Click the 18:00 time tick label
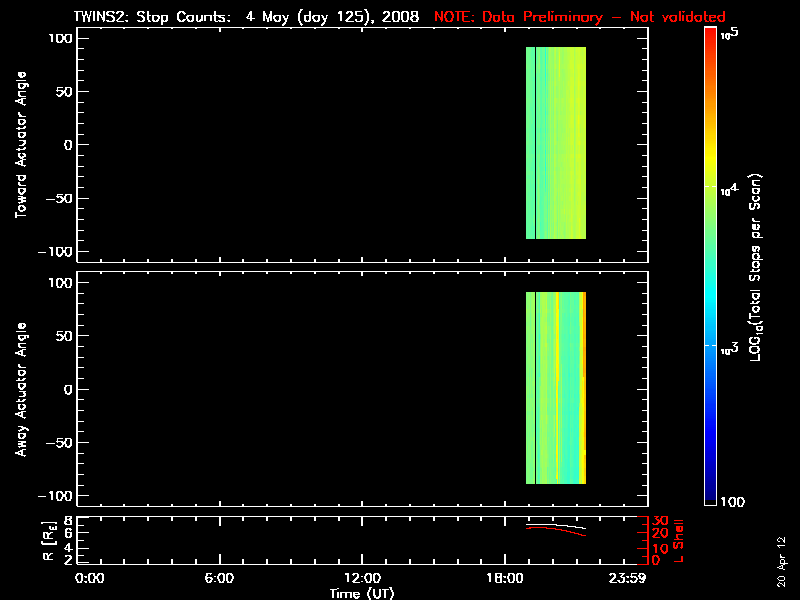Image resolution: width=800 pixels, height=600 pixels. [x=505, y=578]
